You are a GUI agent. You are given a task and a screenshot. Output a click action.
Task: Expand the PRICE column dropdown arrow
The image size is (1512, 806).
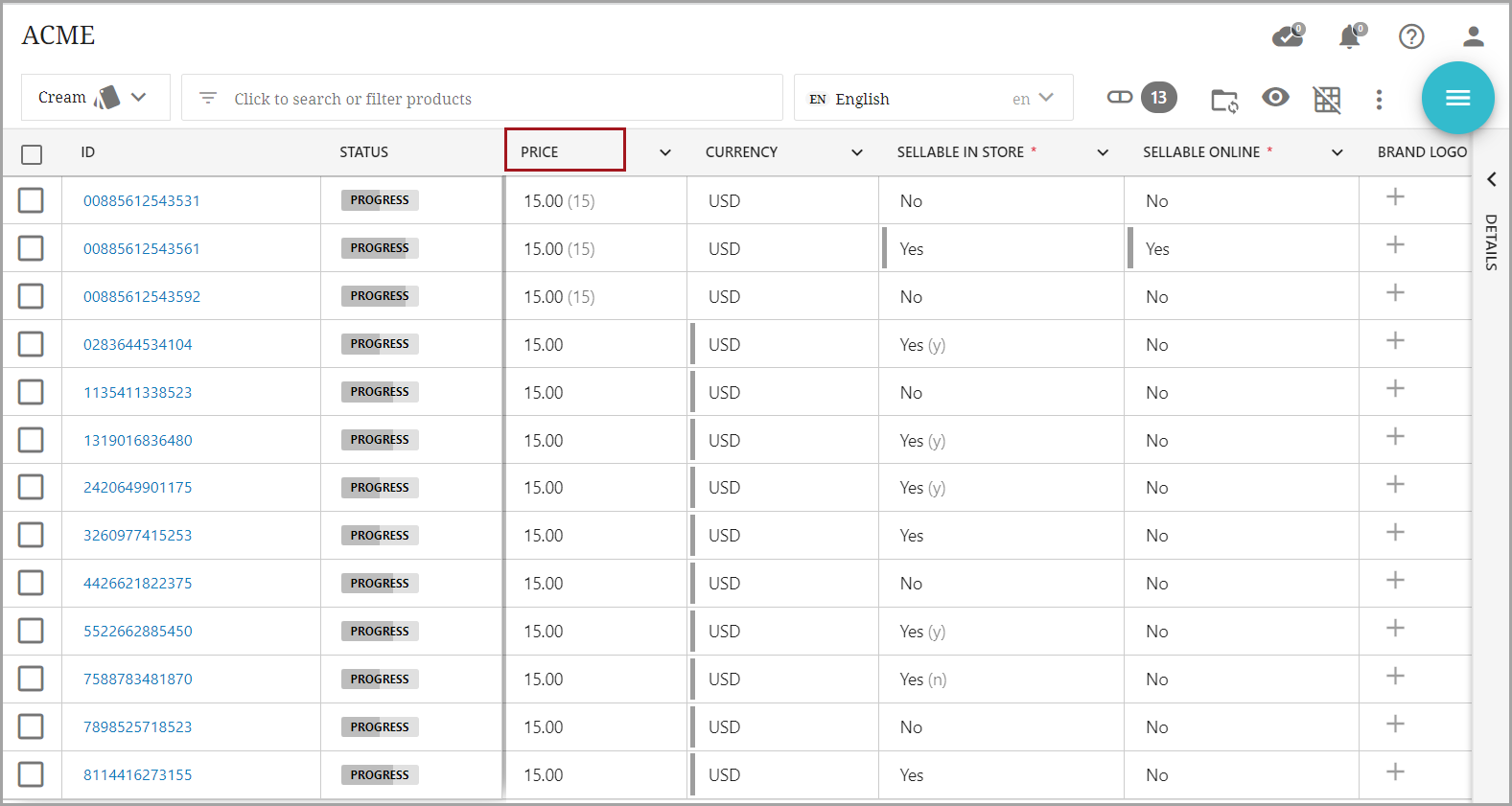(x=664, y=152)
